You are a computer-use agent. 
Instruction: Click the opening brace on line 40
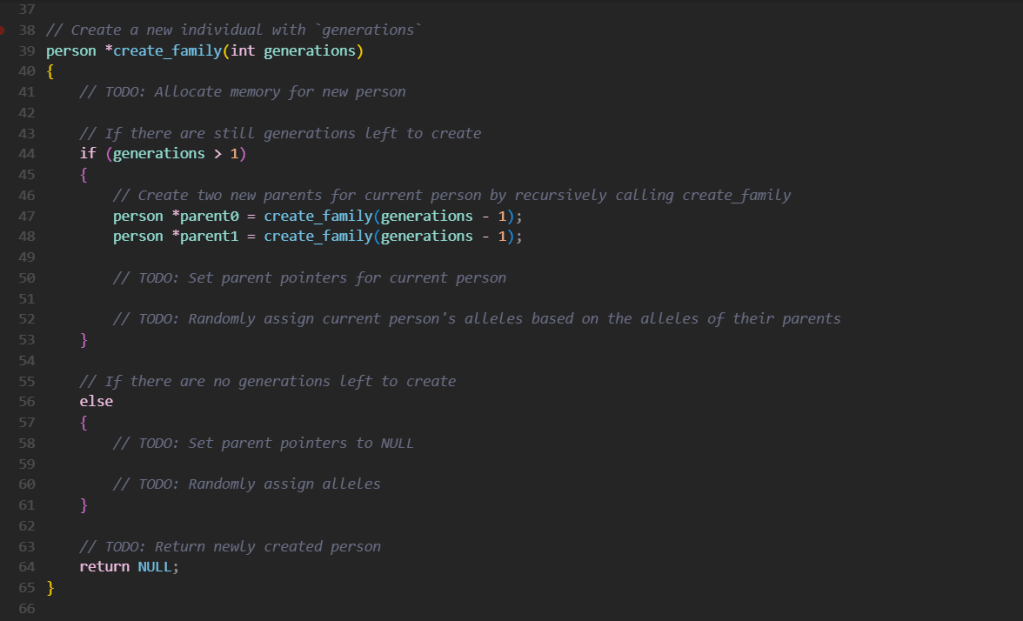tap(50, 71)
